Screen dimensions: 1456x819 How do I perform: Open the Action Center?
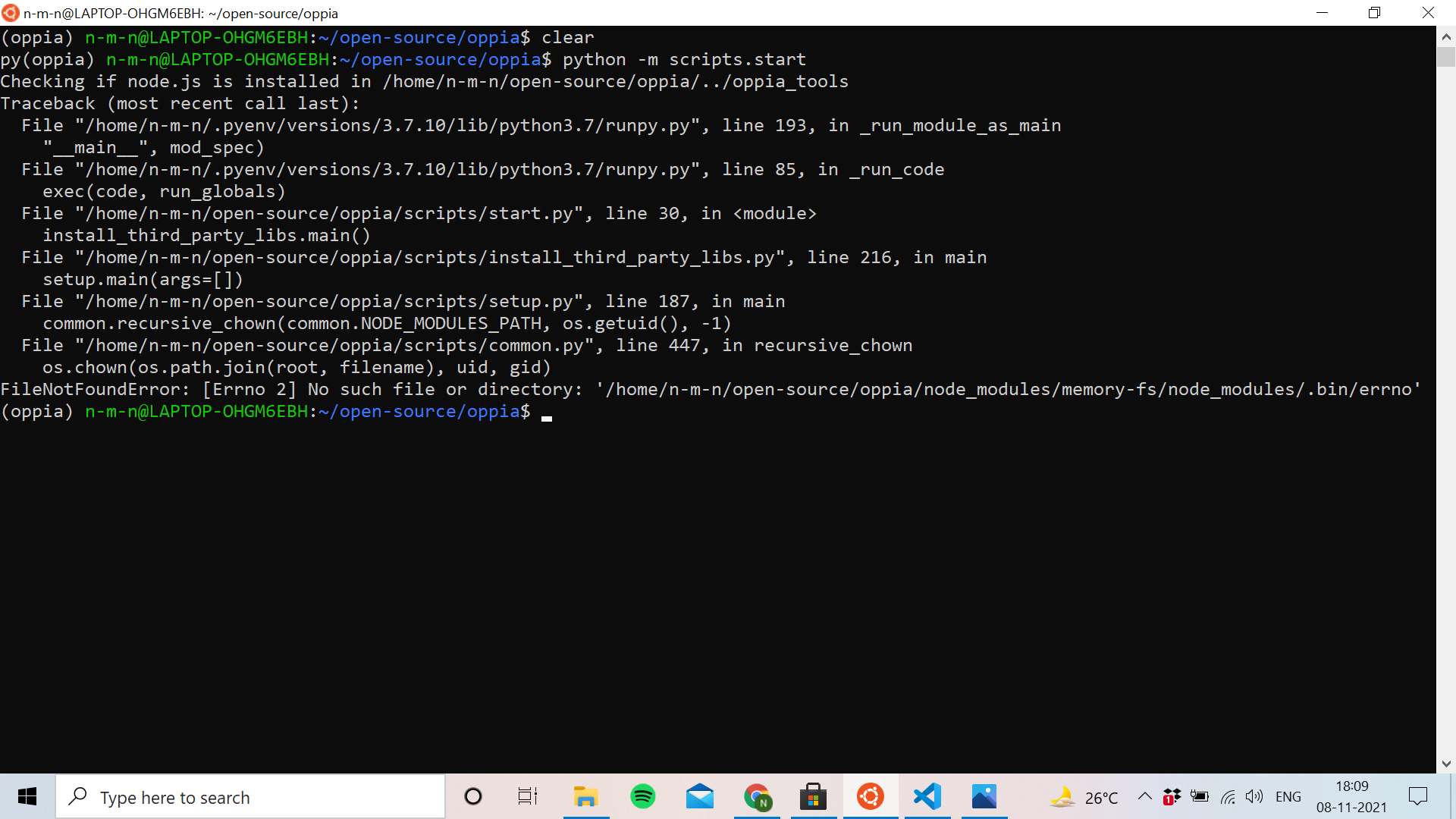pyautogui.click(x=1417, y=796)
